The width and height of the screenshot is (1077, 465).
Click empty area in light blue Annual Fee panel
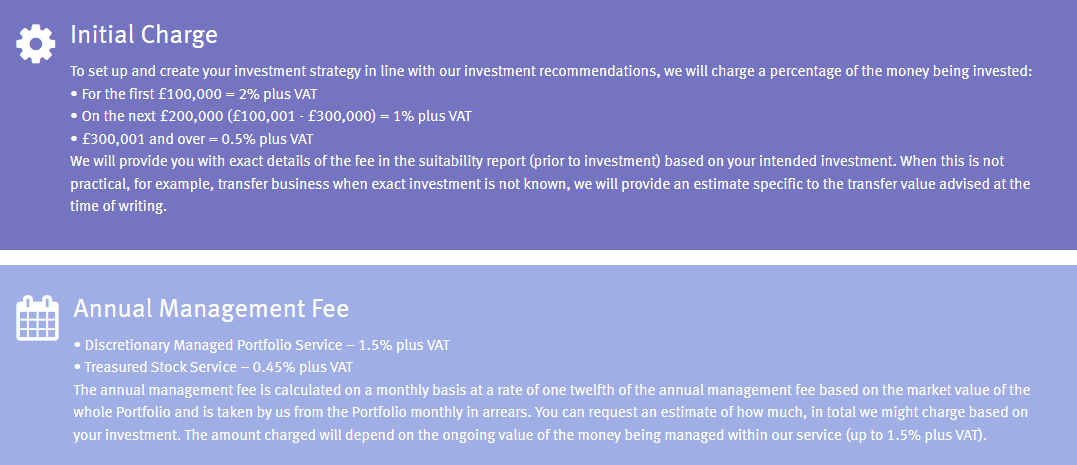[x=756, y=316]
